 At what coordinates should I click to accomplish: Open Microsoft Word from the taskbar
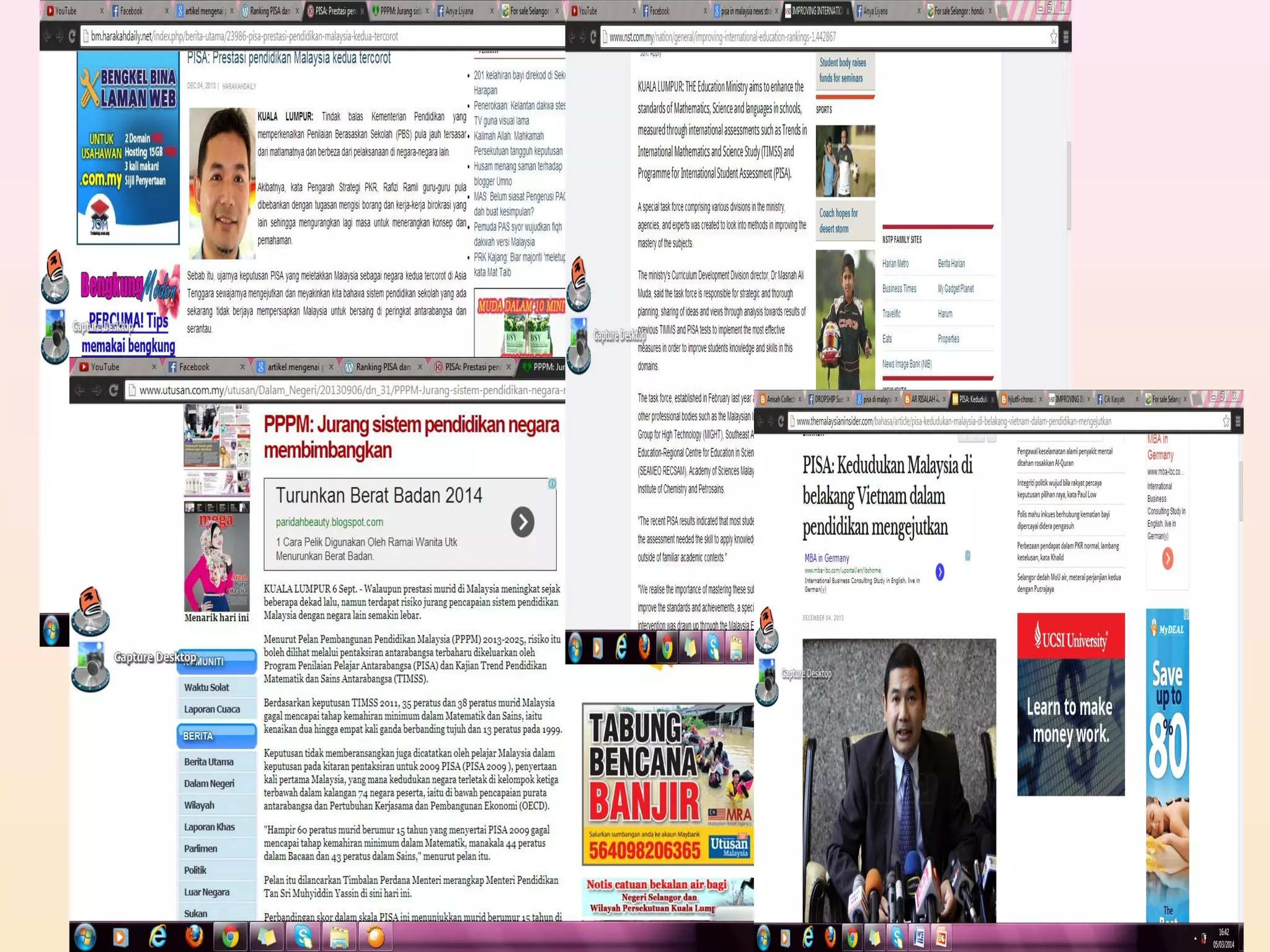tap(920, 938)
